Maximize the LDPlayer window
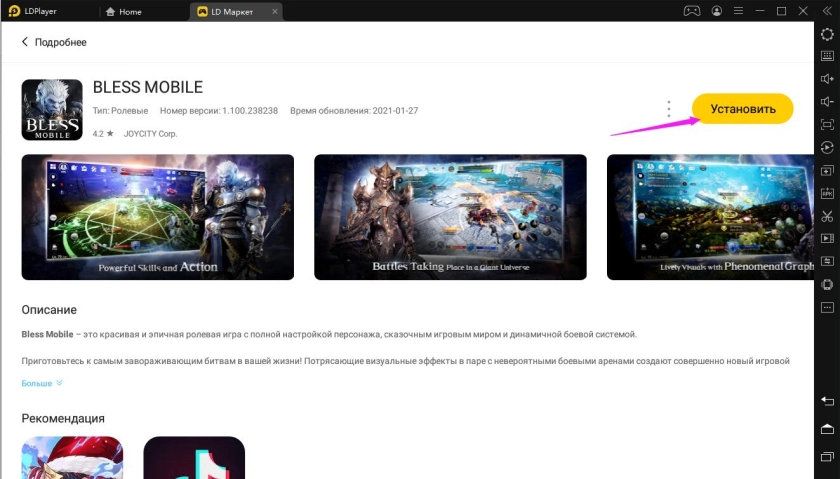Screen dimensions: 840x479 [782, 11]
